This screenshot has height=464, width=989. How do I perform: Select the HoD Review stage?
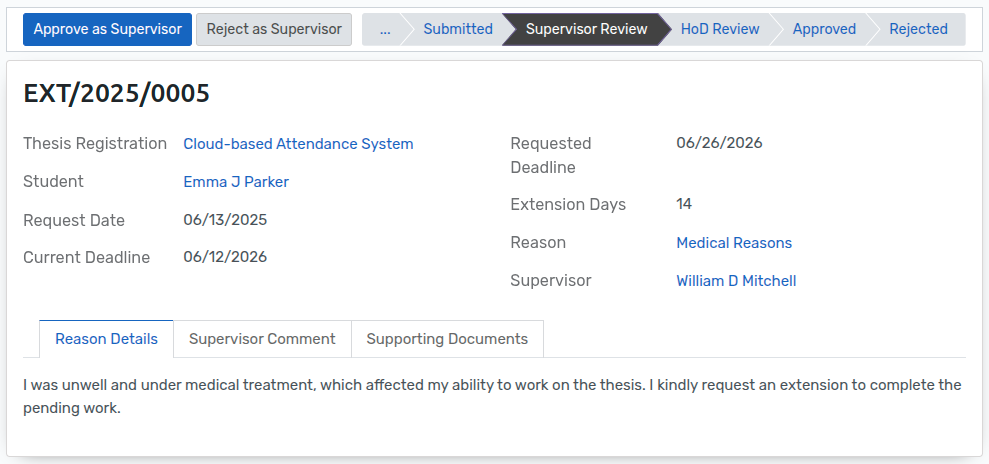coord(720,29)
